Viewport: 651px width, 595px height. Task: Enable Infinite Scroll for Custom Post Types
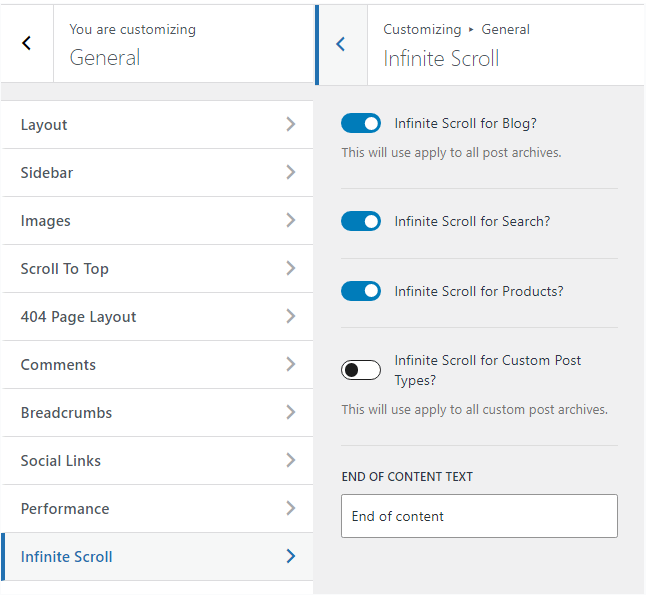pos(361,370)
